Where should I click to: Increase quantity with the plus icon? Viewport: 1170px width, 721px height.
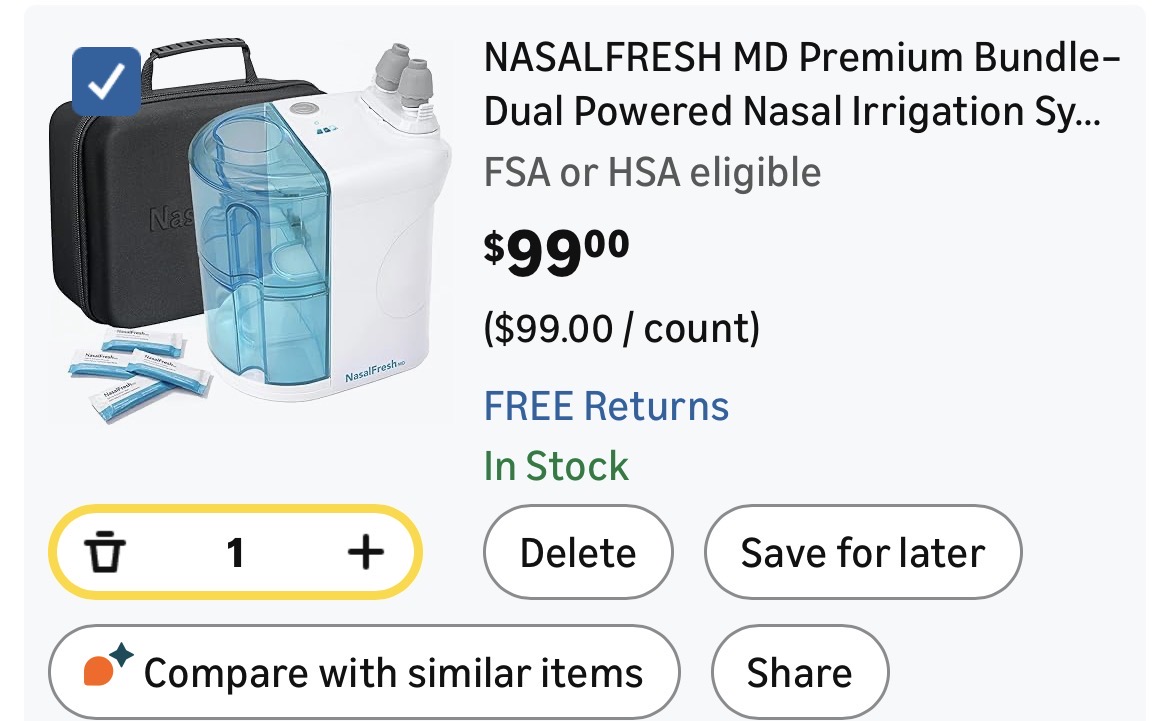point(365,552)
